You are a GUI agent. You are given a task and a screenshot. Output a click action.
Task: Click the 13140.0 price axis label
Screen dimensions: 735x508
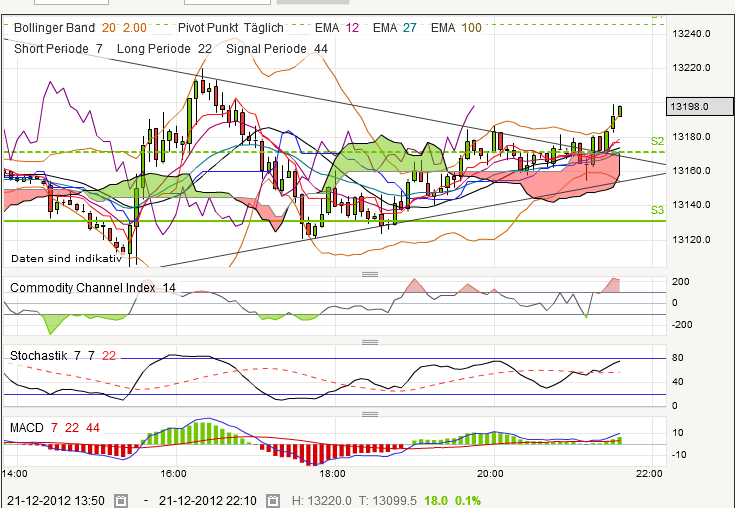(x=691, y=205)
